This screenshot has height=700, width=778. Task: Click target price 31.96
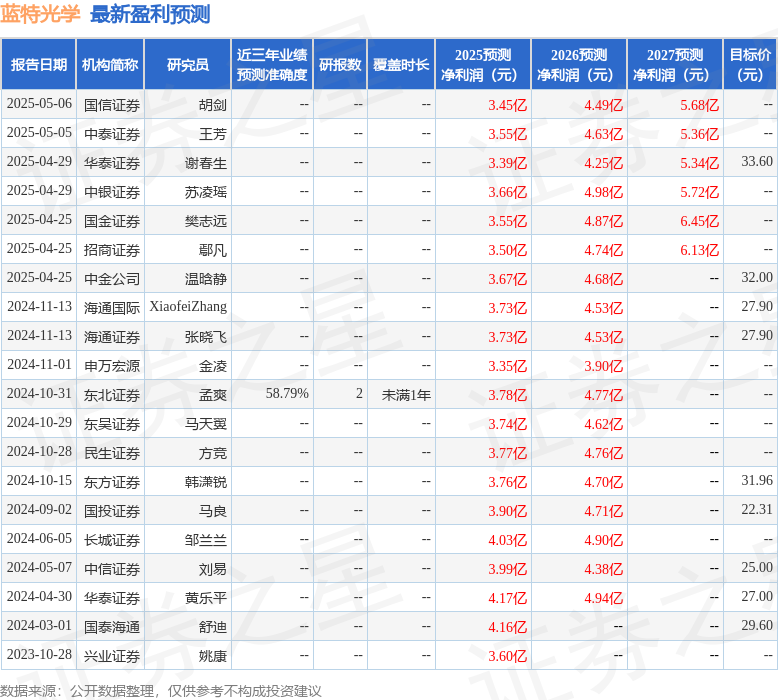[757, 480]
